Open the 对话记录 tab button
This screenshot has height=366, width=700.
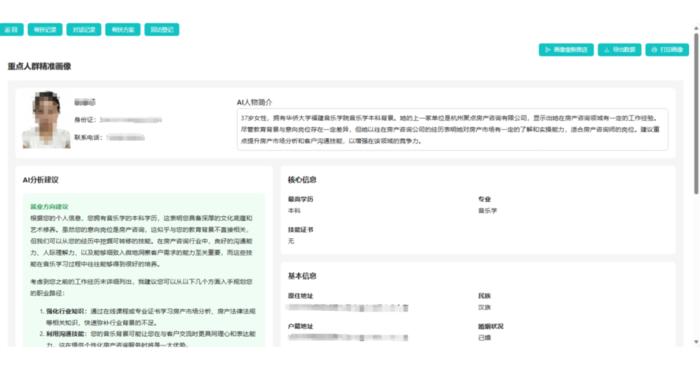coord(84,29)
